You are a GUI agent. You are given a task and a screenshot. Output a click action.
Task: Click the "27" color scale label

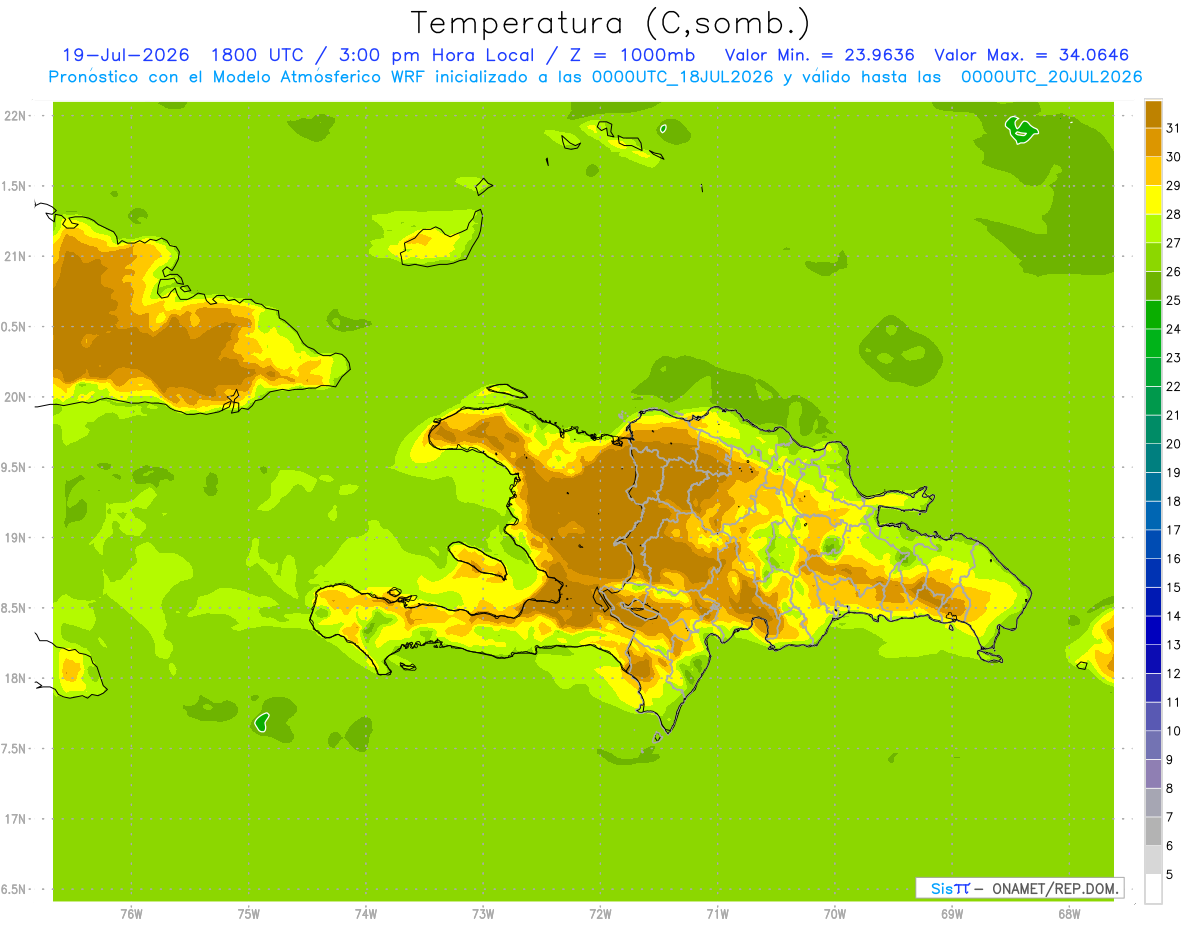1174,243
